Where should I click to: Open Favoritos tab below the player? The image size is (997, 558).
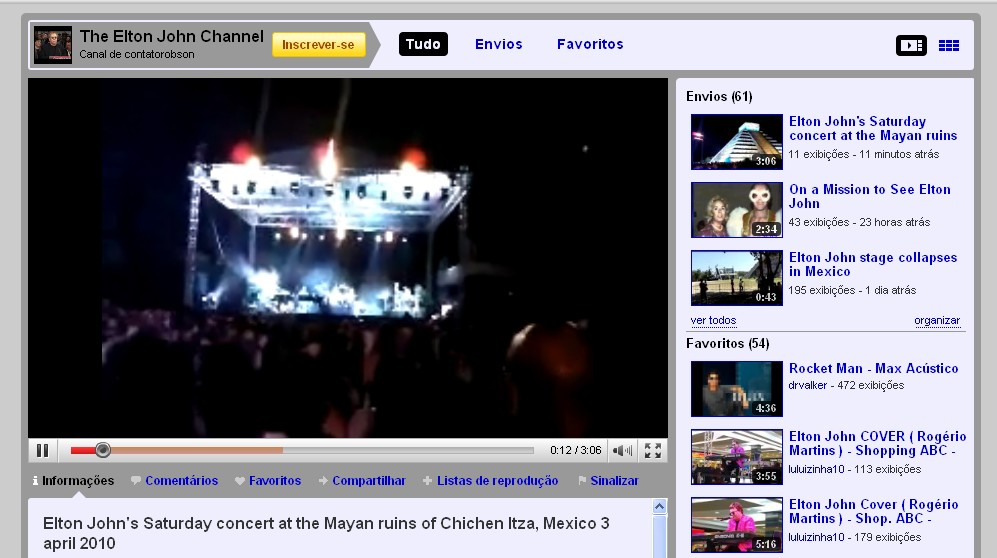click(x=268, y=480)
